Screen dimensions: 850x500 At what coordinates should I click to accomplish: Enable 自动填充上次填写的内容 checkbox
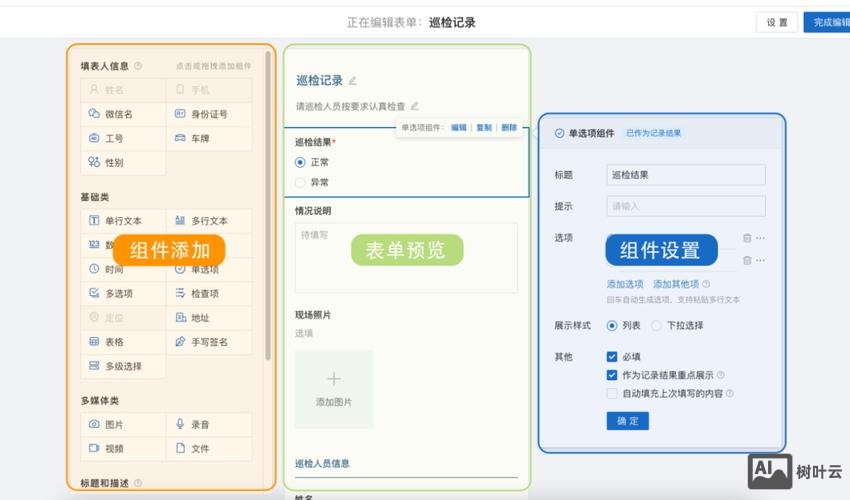(612, 393)
